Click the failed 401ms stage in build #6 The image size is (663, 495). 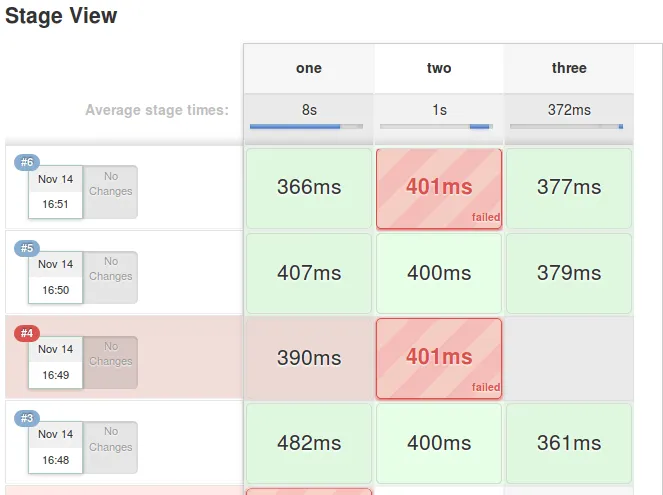pyautogui.click(x=439, y=189)
